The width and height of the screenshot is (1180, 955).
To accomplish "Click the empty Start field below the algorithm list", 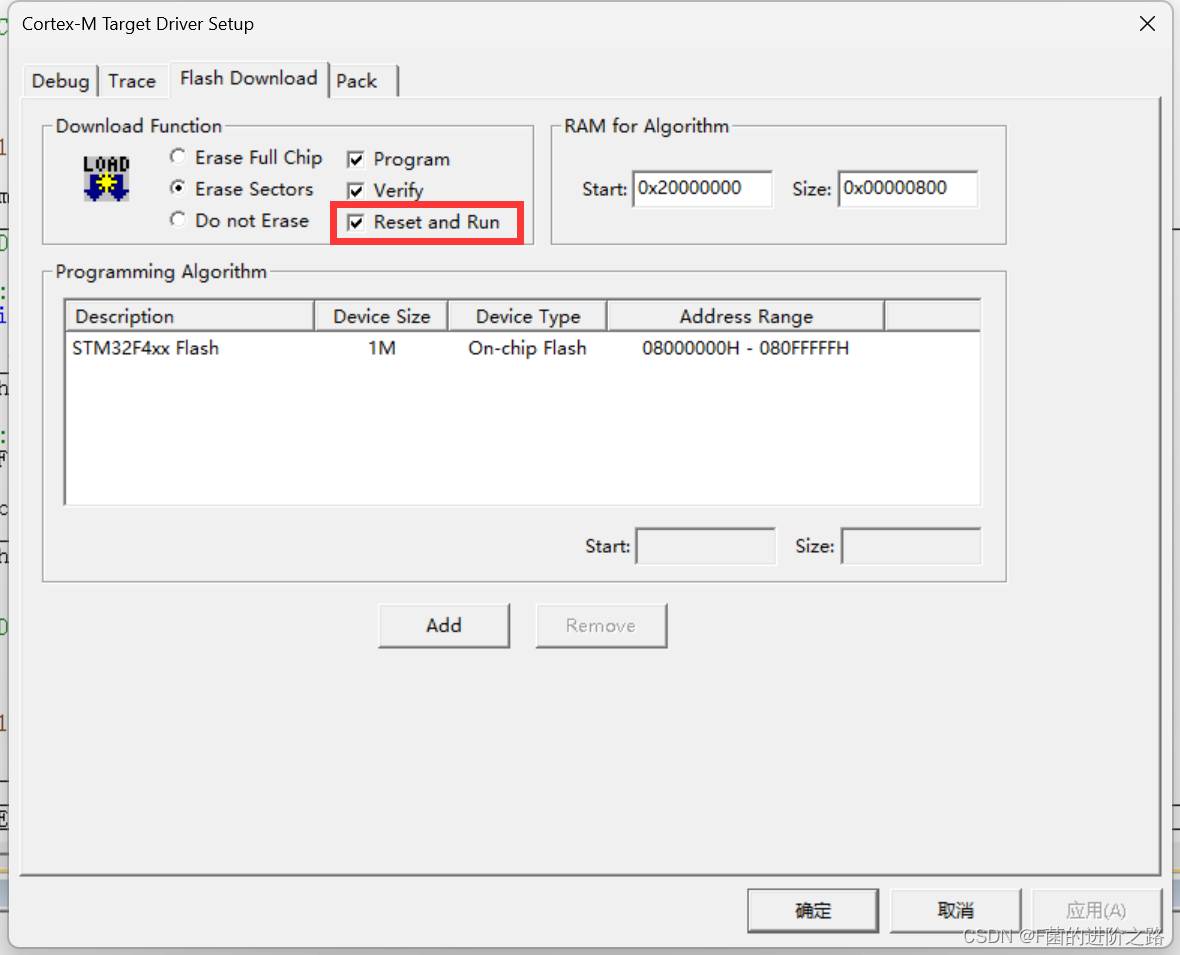I will coord(705,546).
